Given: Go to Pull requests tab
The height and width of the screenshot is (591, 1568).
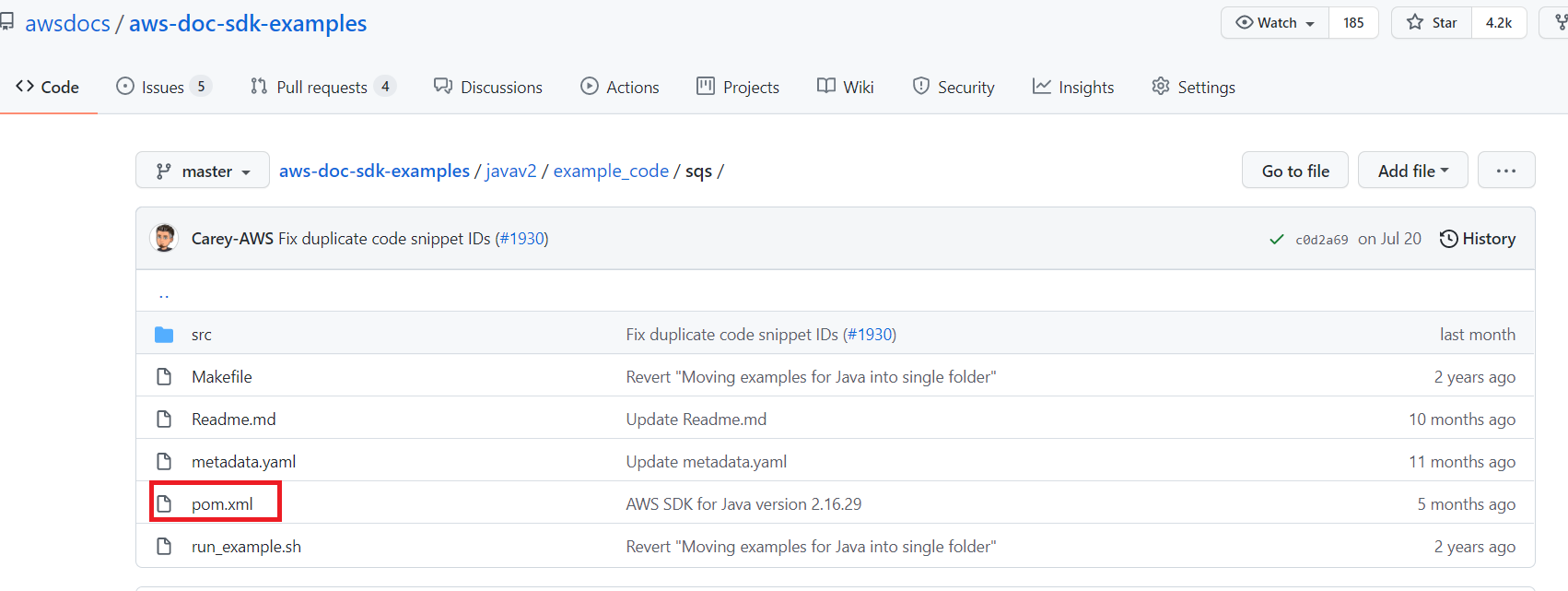Looking at the screenshot, I should [322, 87].
